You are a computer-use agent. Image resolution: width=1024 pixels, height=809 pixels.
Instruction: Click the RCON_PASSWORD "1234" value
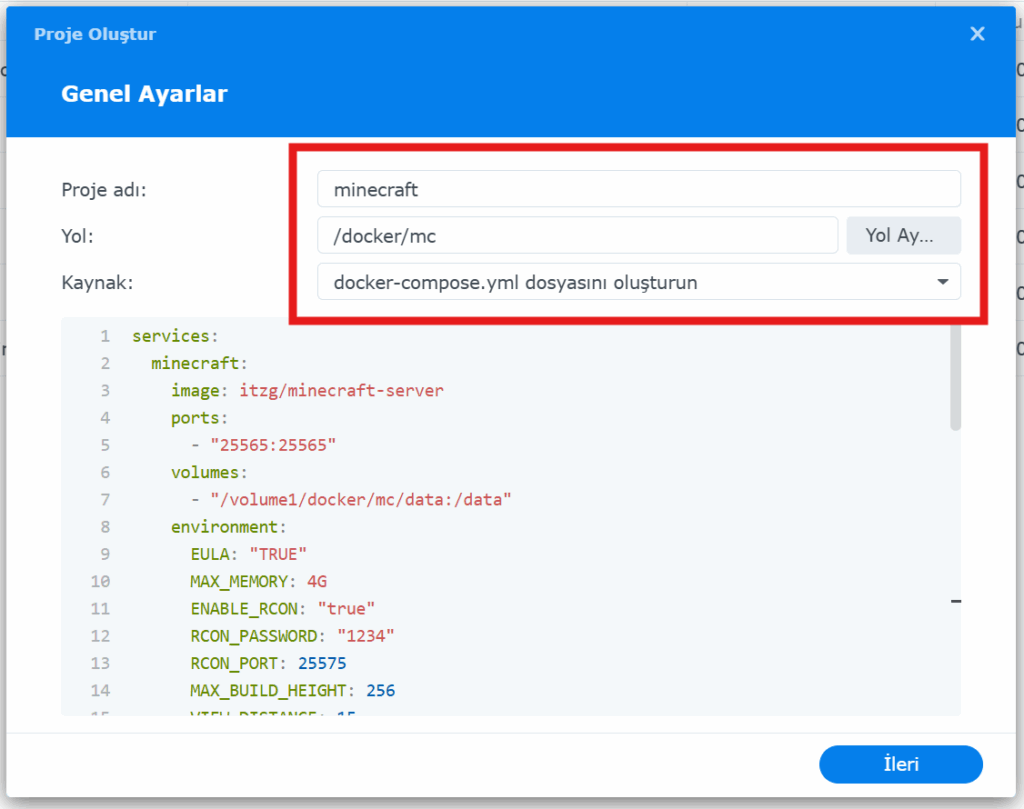point(366,635)
